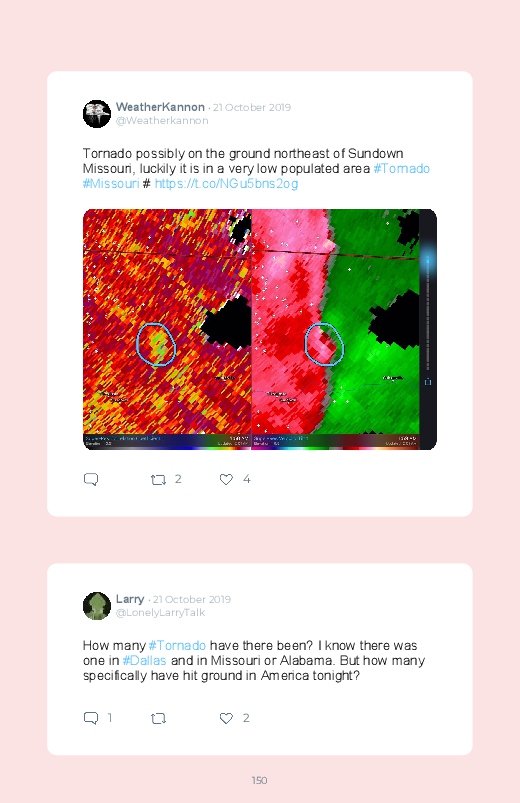Open the #Missouri hashtag link
The height and width of the screenshot is (803, 520).
[x=111, y=183]
